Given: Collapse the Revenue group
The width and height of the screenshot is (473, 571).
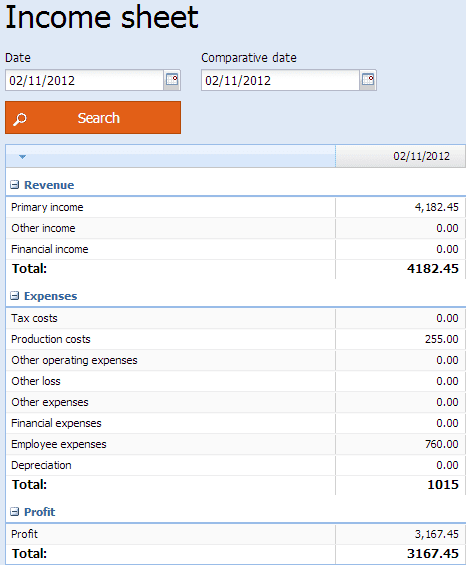Looking at the screenshot, I should point(14,185).
